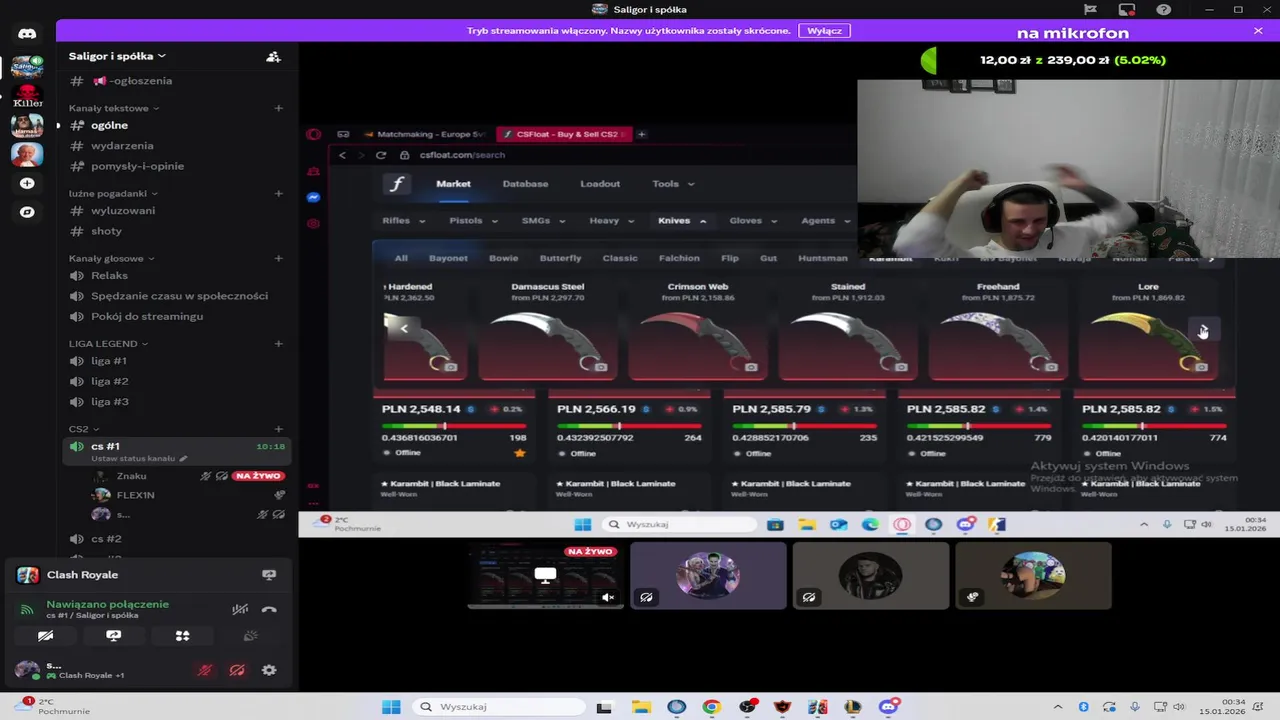The height and width of the screenshot is (720, 1280).
Task: Unmute the live stream preview audio
Action: pos(607,597)
